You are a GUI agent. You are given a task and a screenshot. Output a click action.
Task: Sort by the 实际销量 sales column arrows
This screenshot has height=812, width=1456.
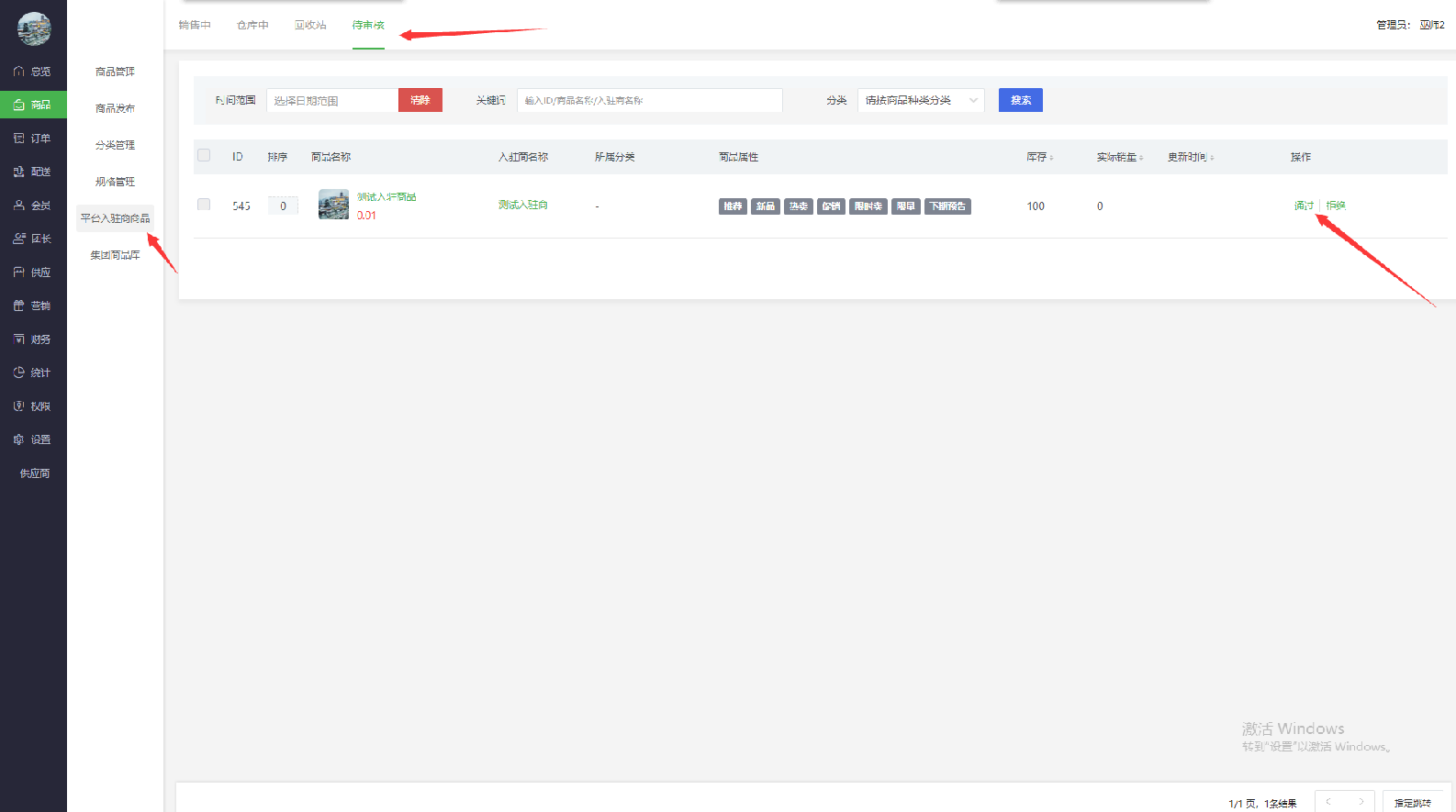[x=1141, y=158]
